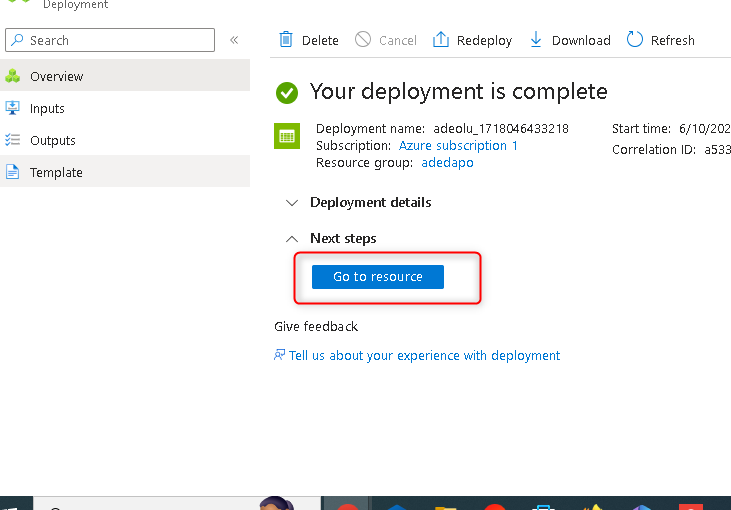Viewport: 731px width, 510px height.
Task: Click the Delete trash icon
Action: click(x=286, y=40)
